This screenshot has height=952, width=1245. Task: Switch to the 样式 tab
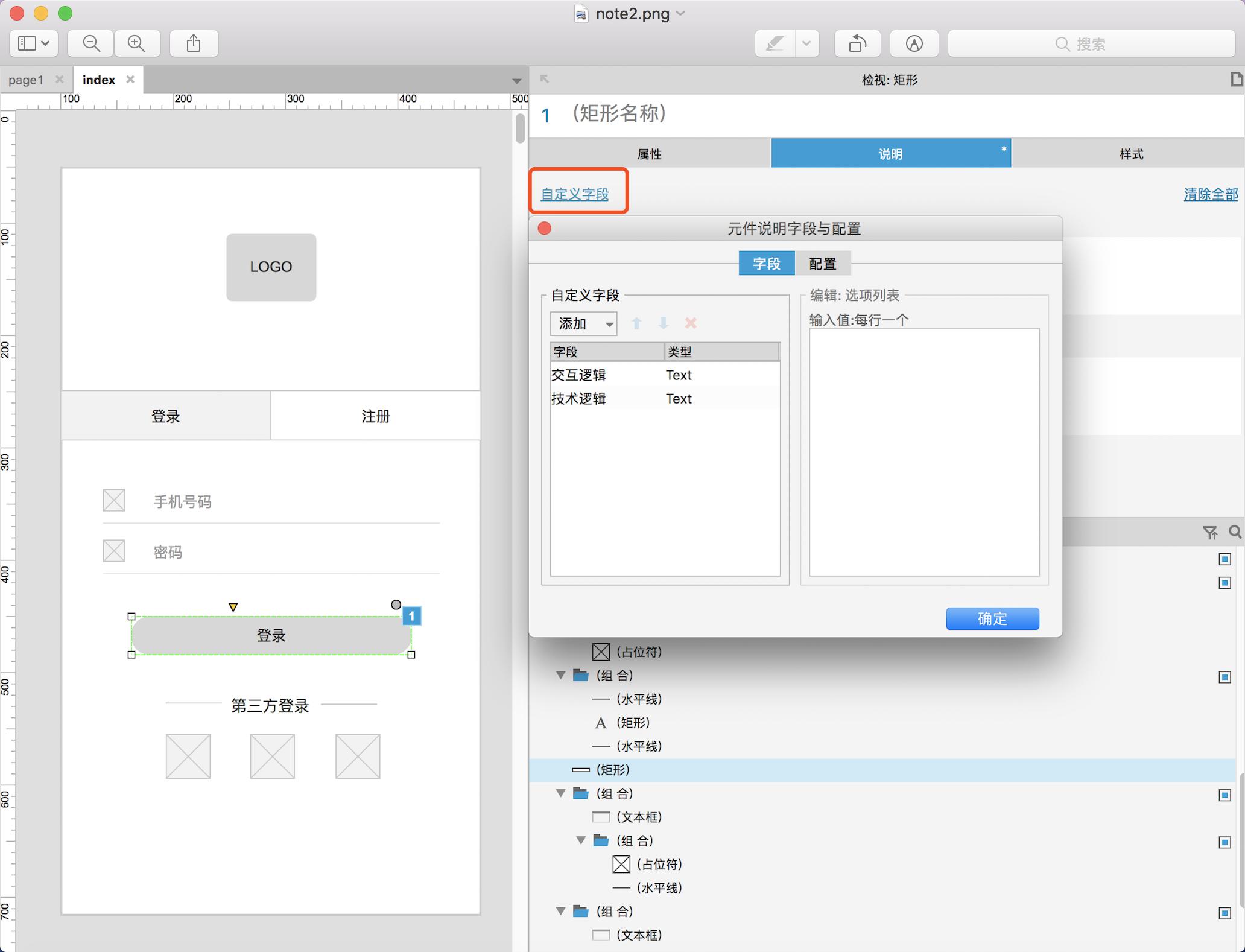click(x=1130, y=154)
